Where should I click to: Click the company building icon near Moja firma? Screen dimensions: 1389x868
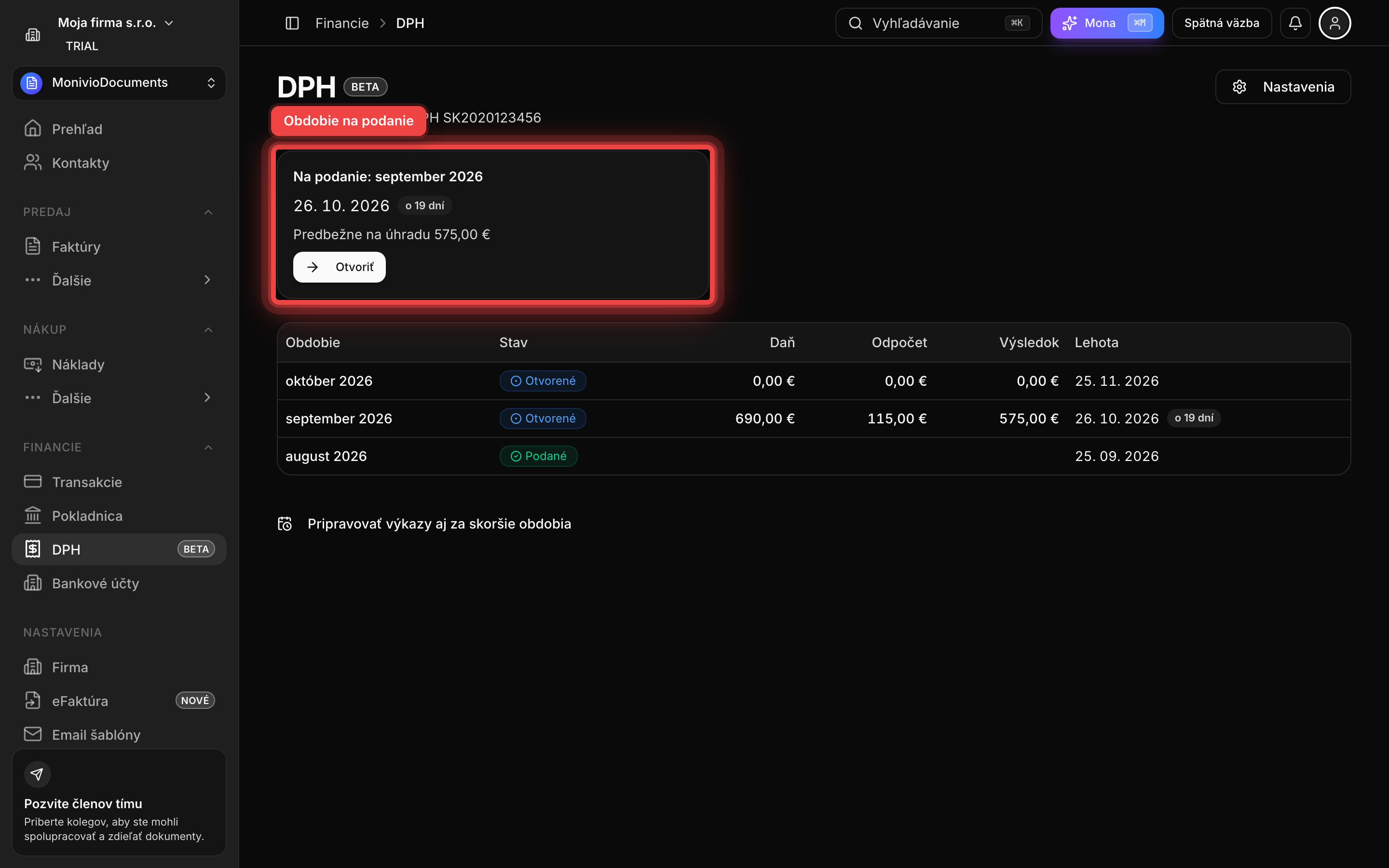tap(33, 35)
